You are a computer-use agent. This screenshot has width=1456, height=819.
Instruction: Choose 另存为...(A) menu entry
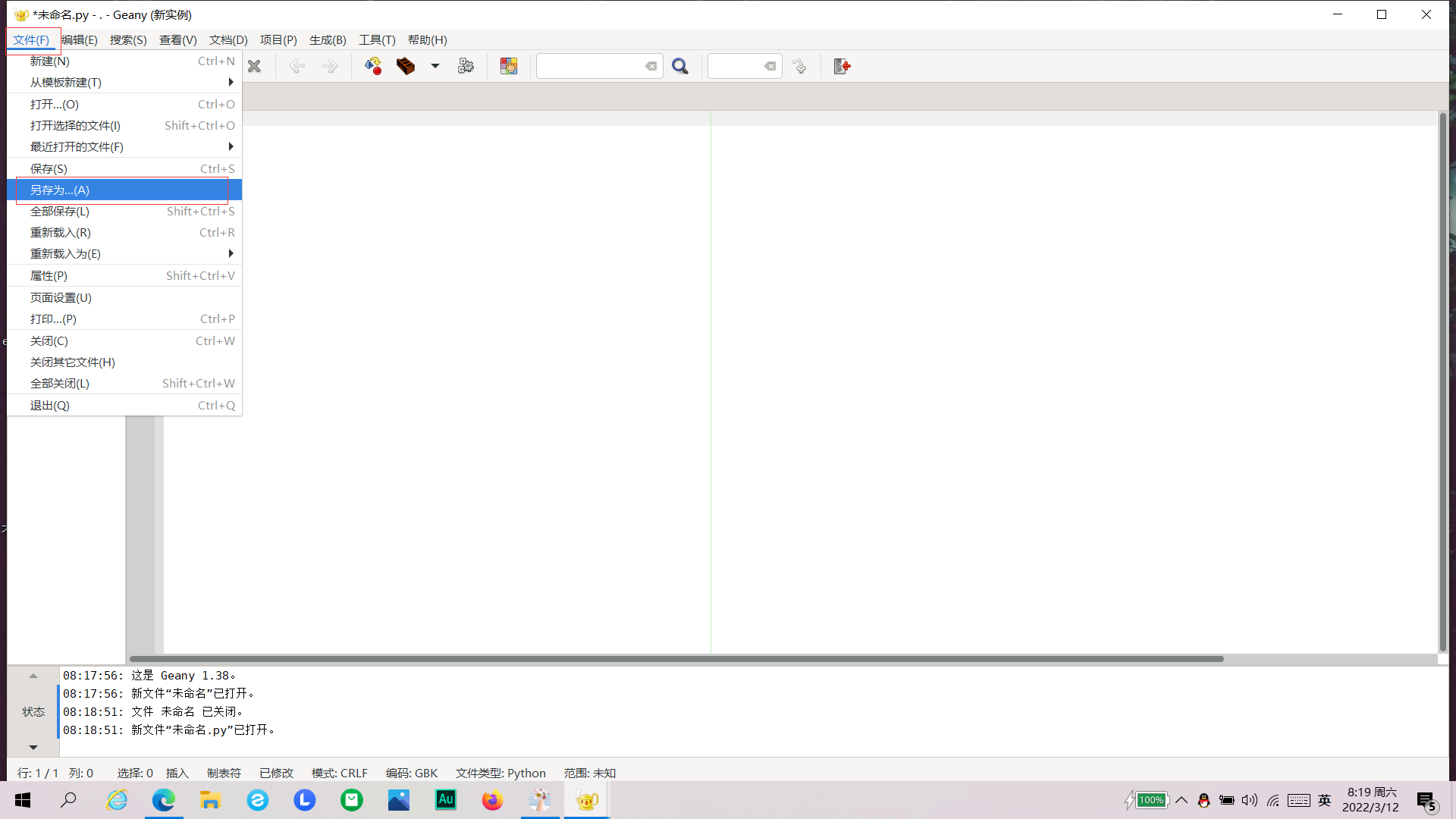124,190
